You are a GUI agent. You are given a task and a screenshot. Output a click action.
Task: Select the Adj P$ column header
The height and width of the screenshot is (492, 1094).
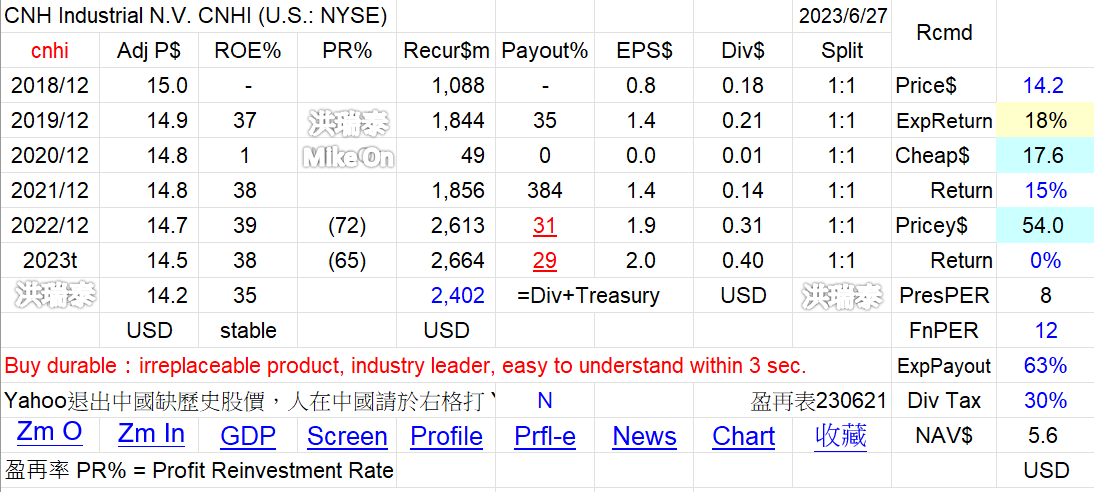pos(149,50)
